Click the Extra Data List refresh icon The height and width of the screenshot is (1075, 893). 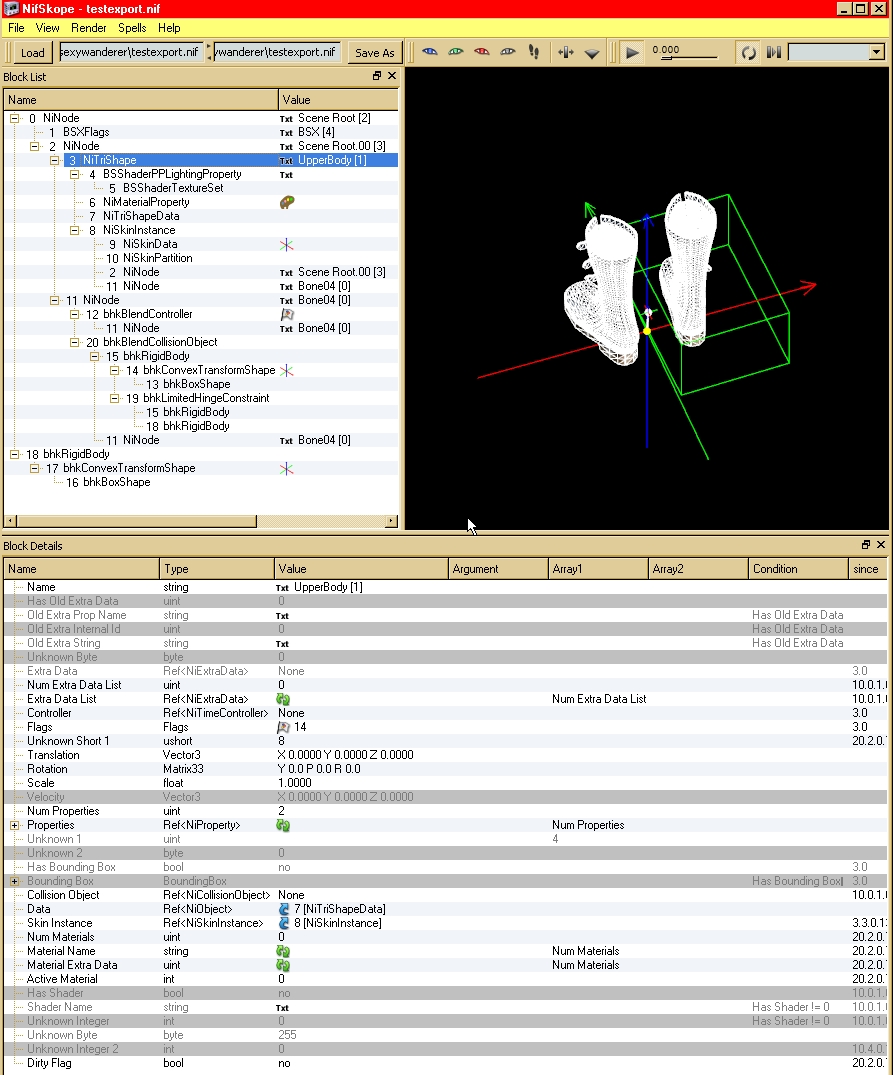(283, 699)
